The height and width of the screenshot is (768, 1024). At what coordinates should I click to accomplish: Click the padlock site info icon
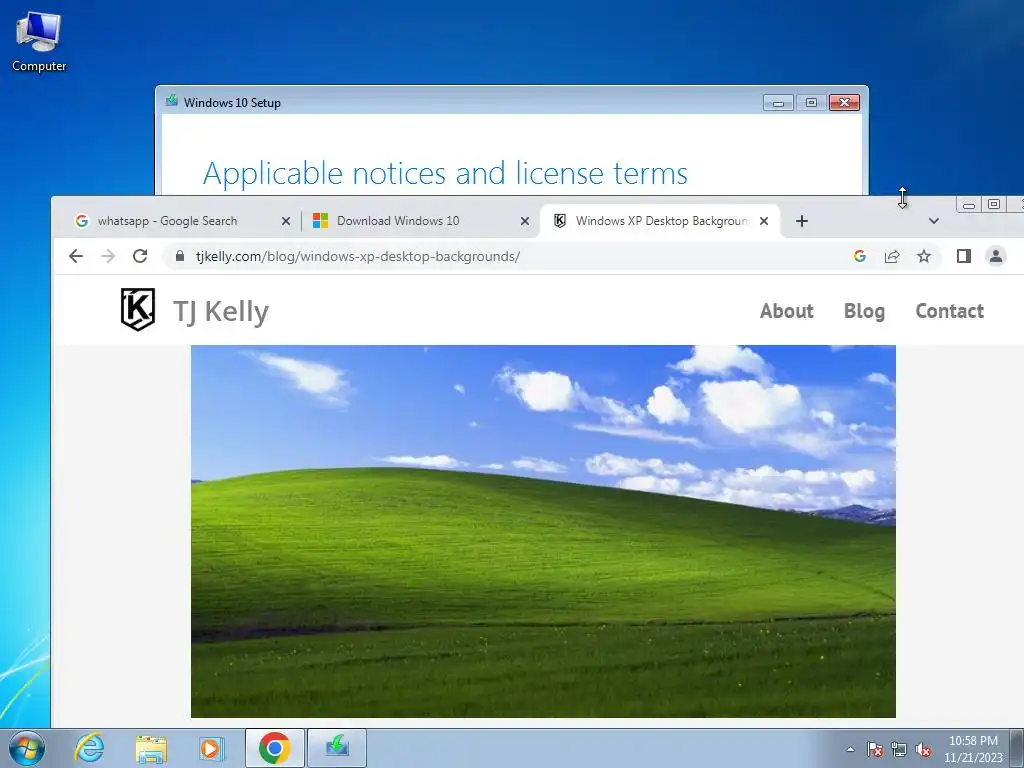pyautogui.click(x=180, y=256)
